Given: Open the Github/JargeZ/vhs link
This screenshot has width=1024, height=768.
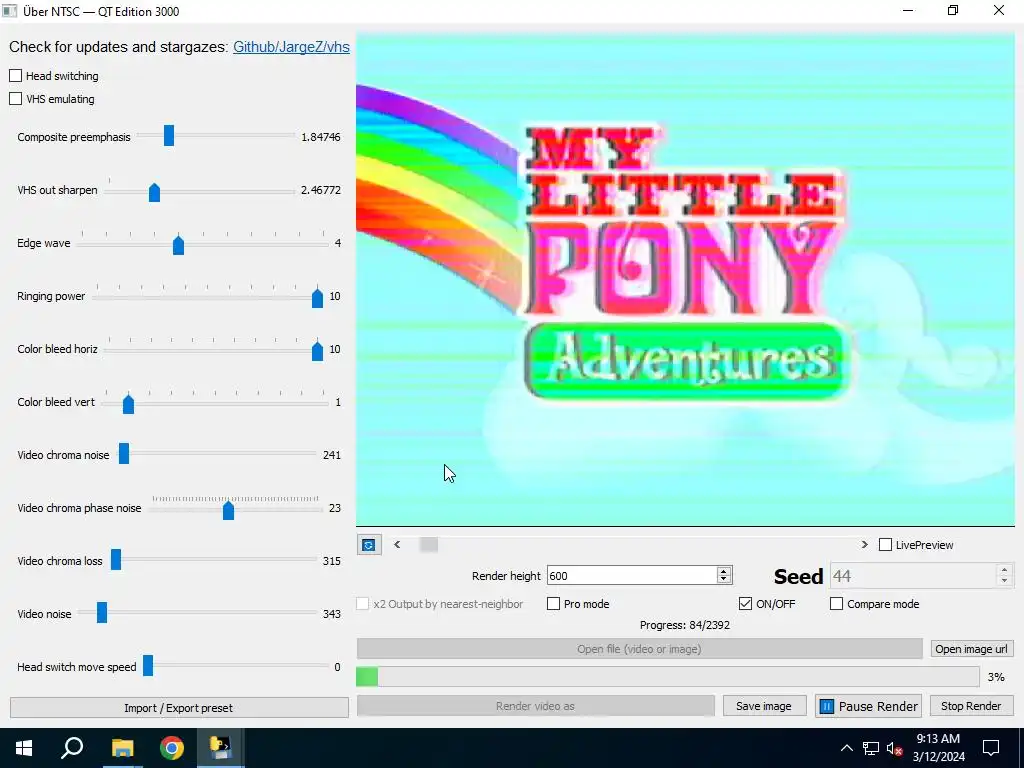Looking at the screenshot, I should click(x=291, y=47).
